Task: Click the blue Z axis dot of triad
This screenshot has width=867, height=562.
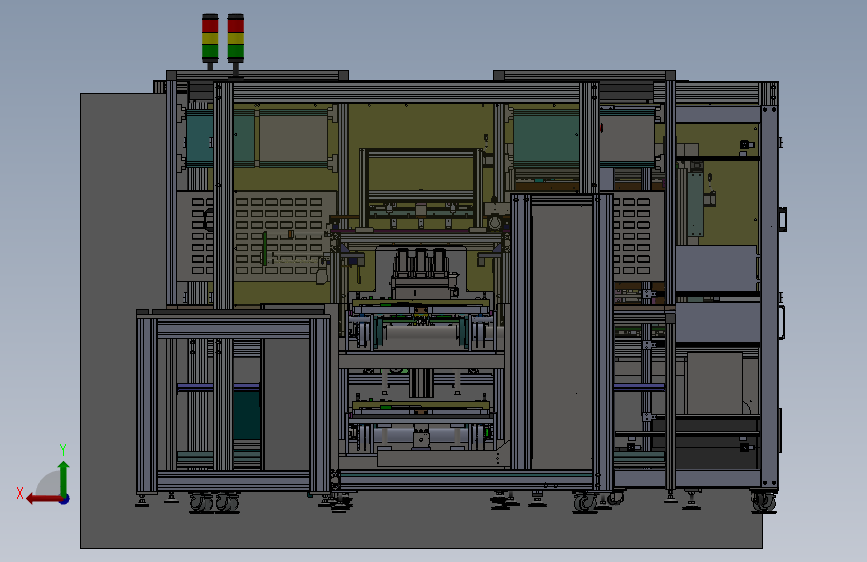Action: coord(65,499)
